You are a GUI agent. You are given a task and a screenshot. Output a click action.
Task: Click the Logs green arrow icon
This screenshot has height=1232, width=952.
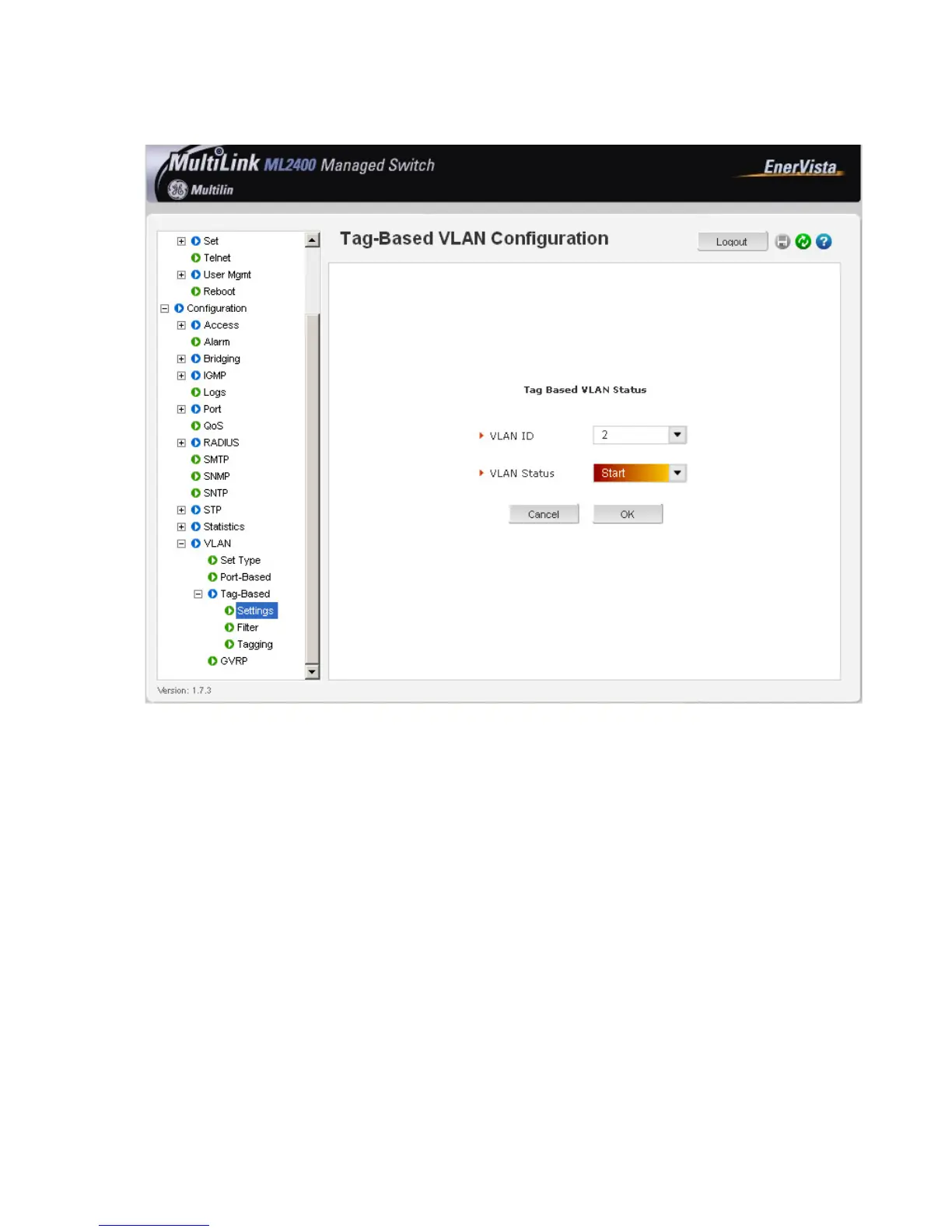coord(196,393)
